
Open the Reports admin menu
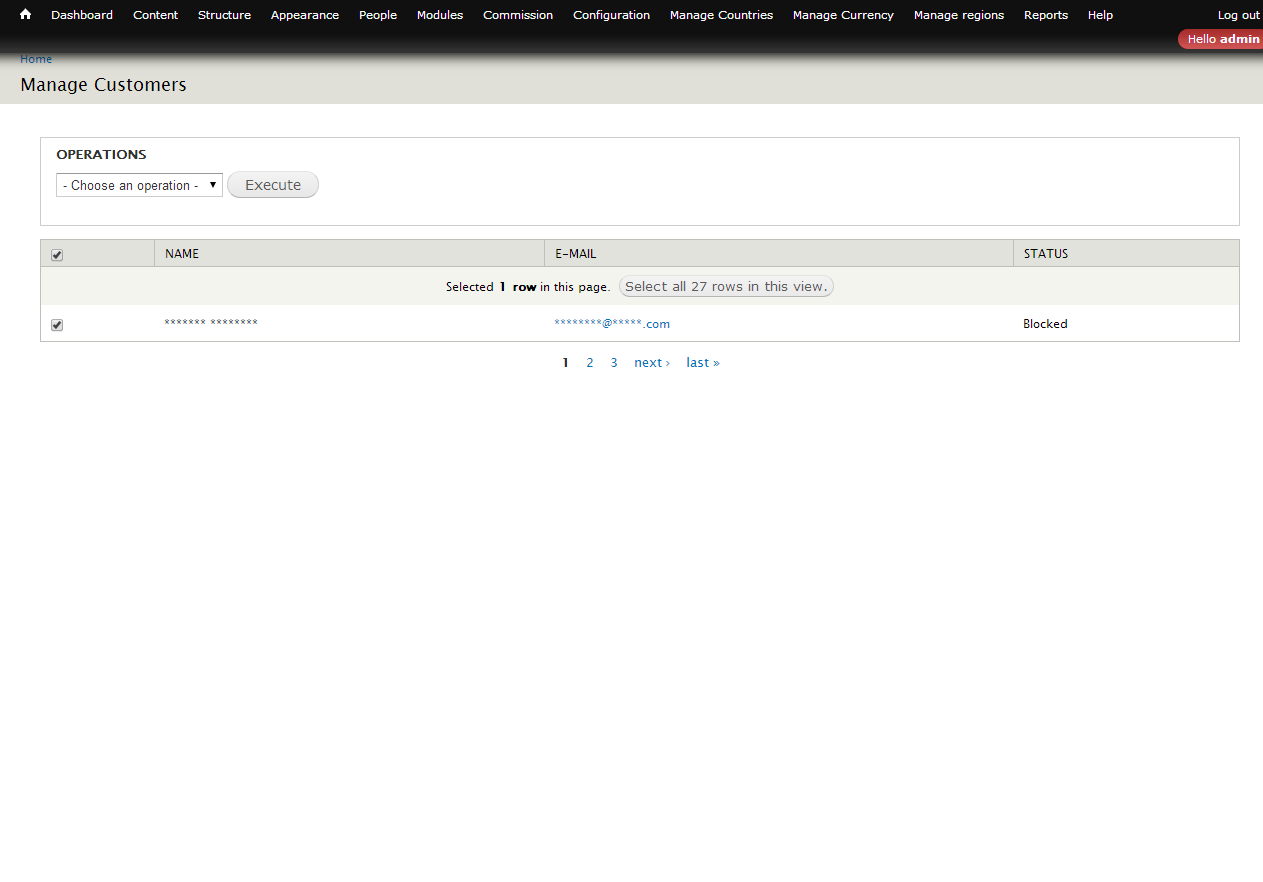click(1045, 15)
